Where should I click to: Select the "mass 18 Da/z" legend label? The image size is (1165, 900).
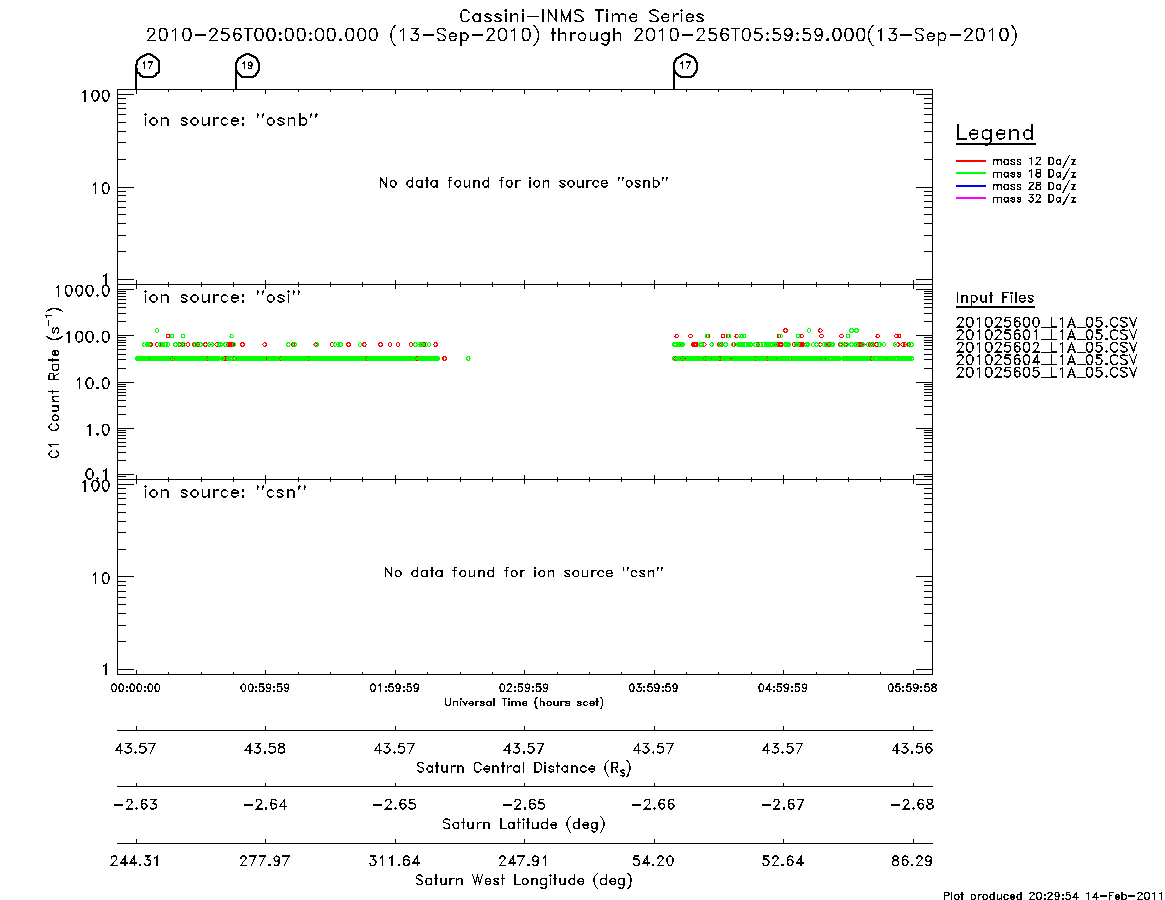[x=1034, y=174]
